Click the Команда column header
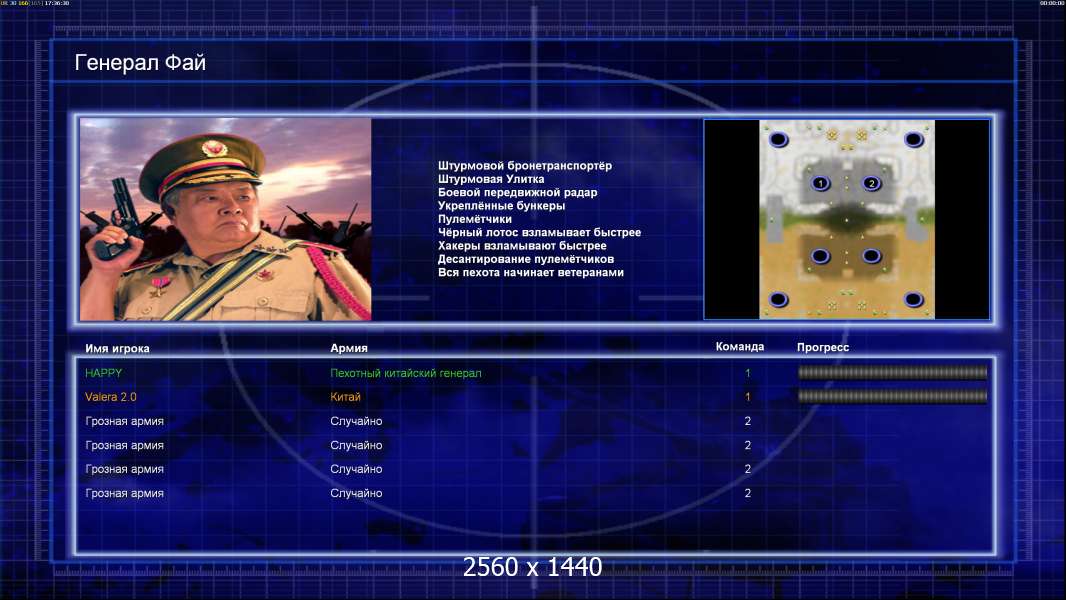The height and width of the screenshot is (600, 1066). 740,347
